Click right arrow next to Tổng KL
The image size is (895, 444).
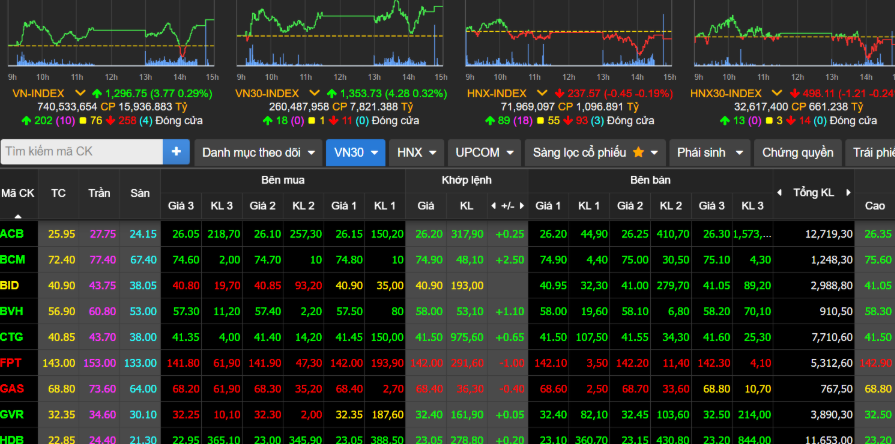point(846,192)
